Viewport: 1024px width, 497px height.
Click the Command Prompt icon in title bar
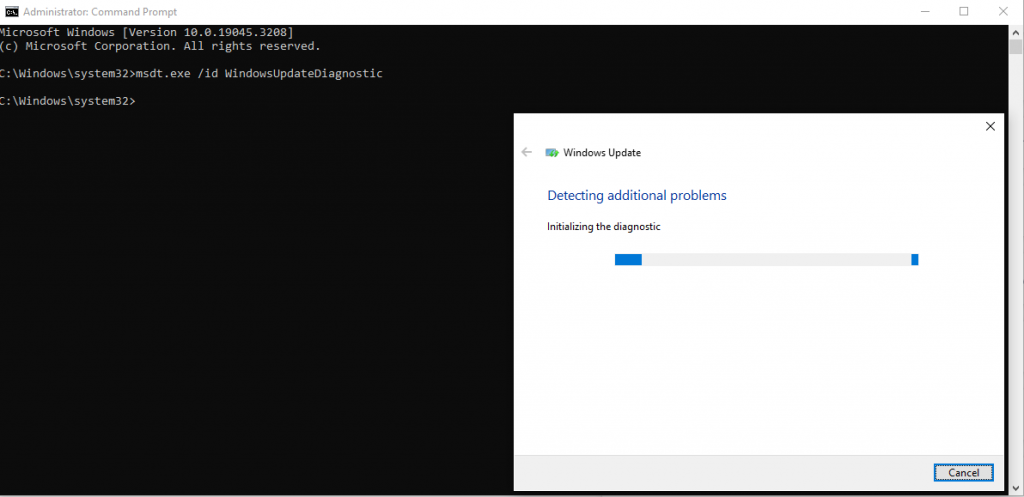coord(11,12)
